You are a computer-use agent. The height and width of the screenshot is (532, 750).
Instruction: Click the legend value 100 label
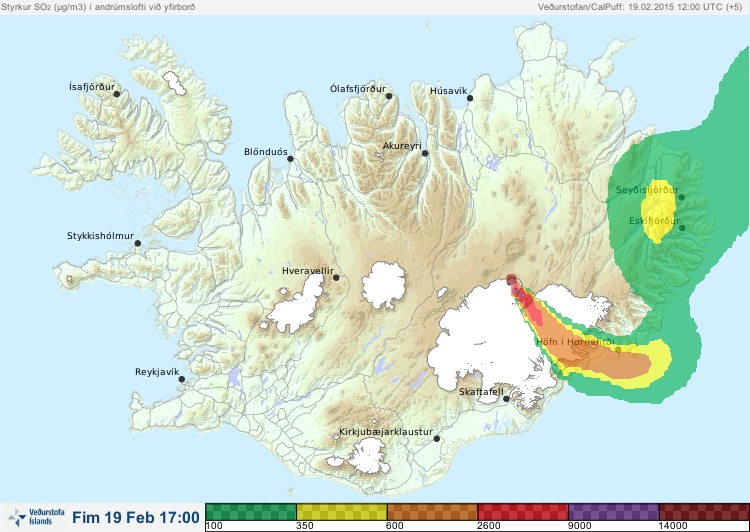click(x=214, y=526)
